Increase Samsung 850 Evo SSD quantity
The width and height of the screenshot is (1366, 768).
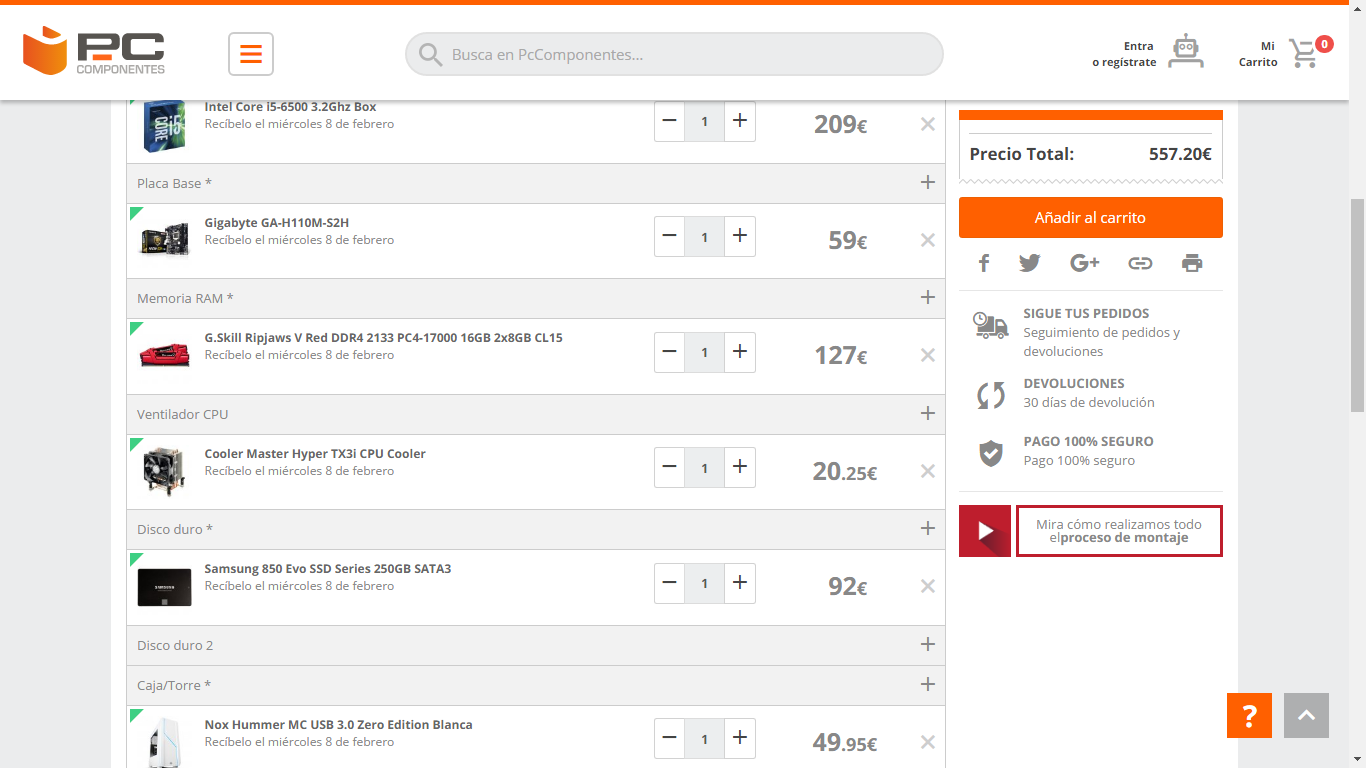pos(740,583)
